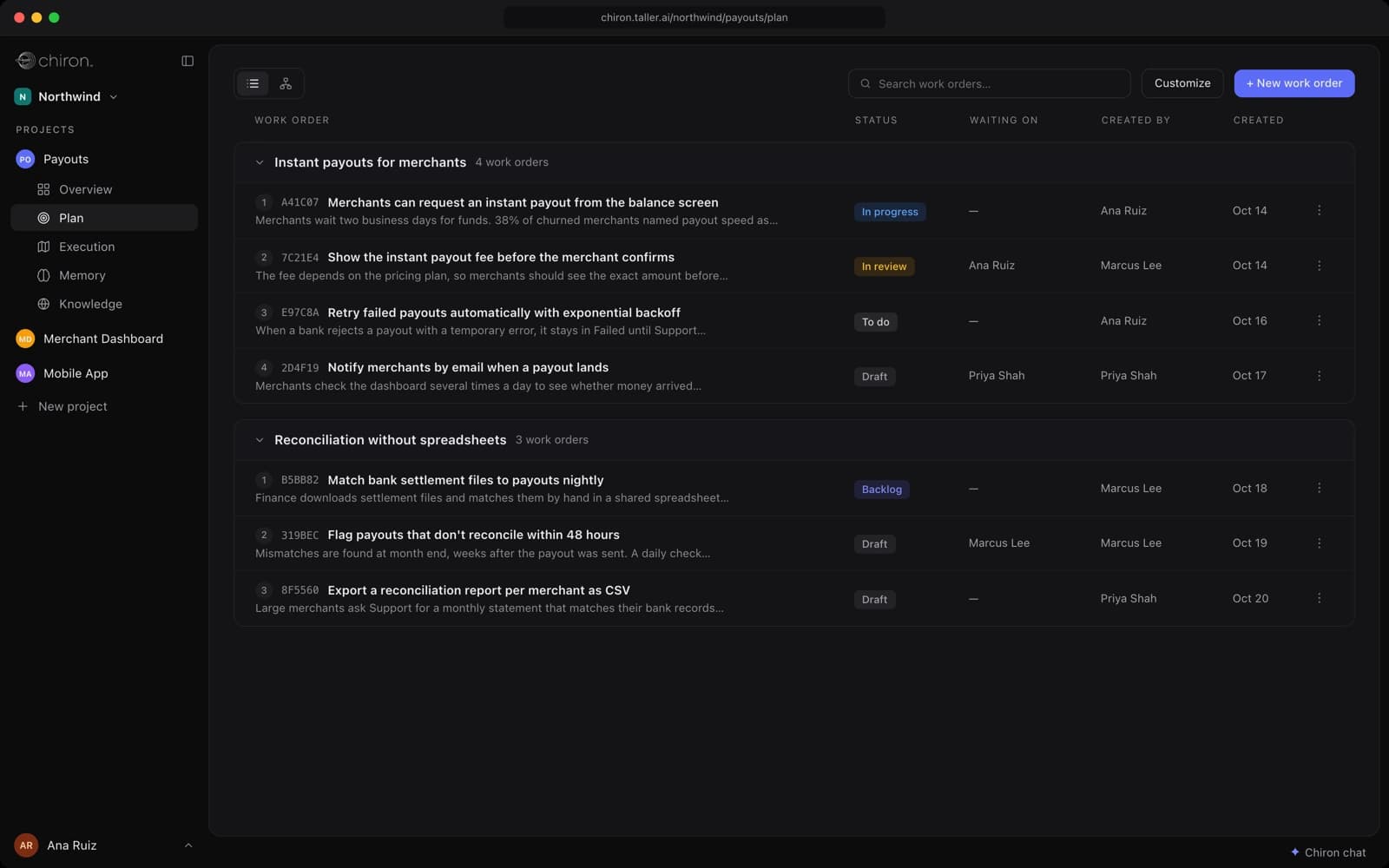1389x868 pixels.
Task: Click the STATUS column header
Action: pos(876,120)
